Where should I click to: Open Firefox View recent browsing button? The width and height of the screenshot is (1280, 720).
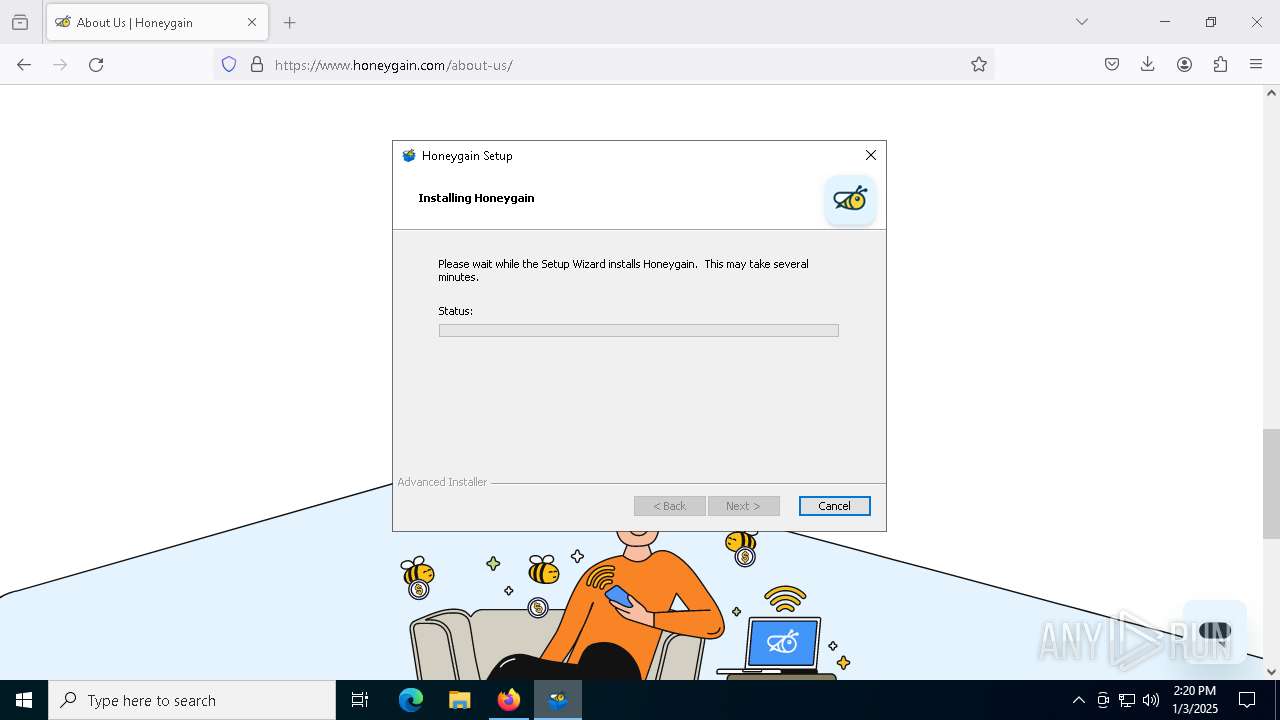click(x=20, y=22)
